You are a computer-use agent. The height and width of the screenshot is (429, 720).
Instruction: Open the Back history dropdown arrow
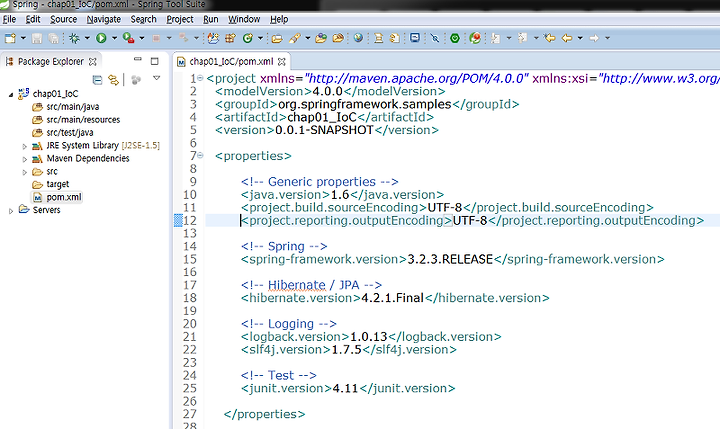point(580,38)
